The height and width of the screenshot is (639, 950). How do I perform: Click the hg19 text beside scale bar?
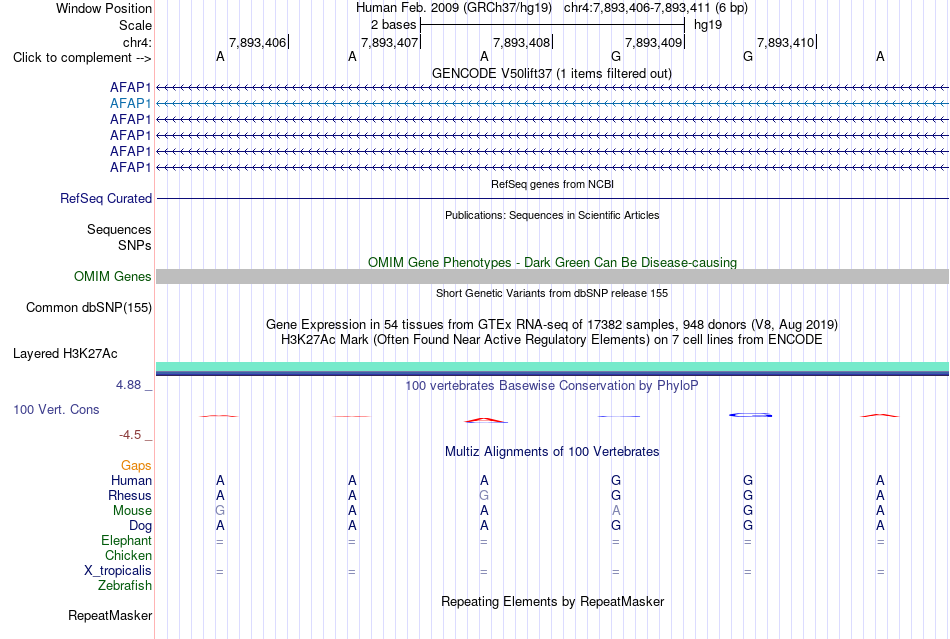pyautogui.click(x=708, y=25)
